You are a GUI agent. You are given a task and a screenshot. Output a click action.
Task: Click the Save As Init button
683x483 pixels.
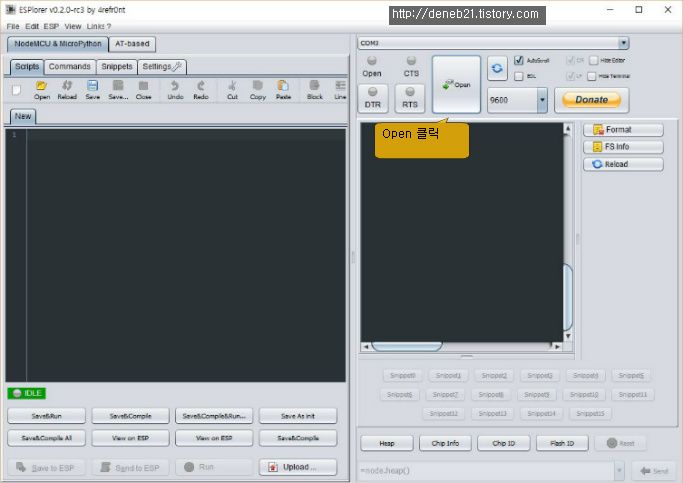click(298, 416)
